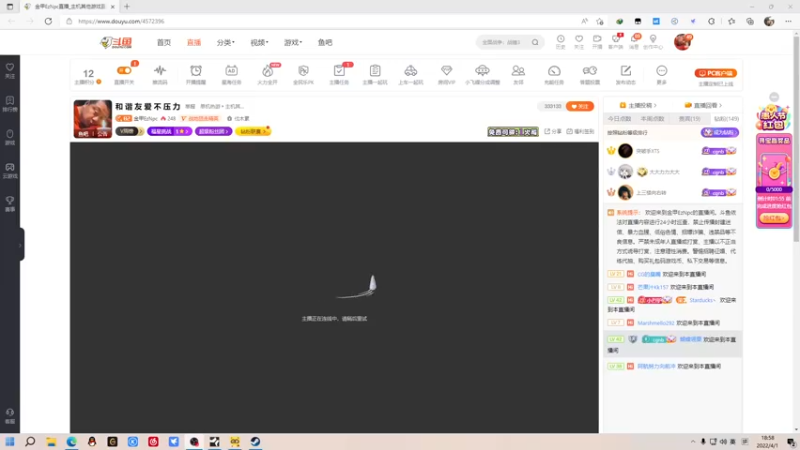
Task: Click gold crown ranked user's avatar
Action: (625, 151)
